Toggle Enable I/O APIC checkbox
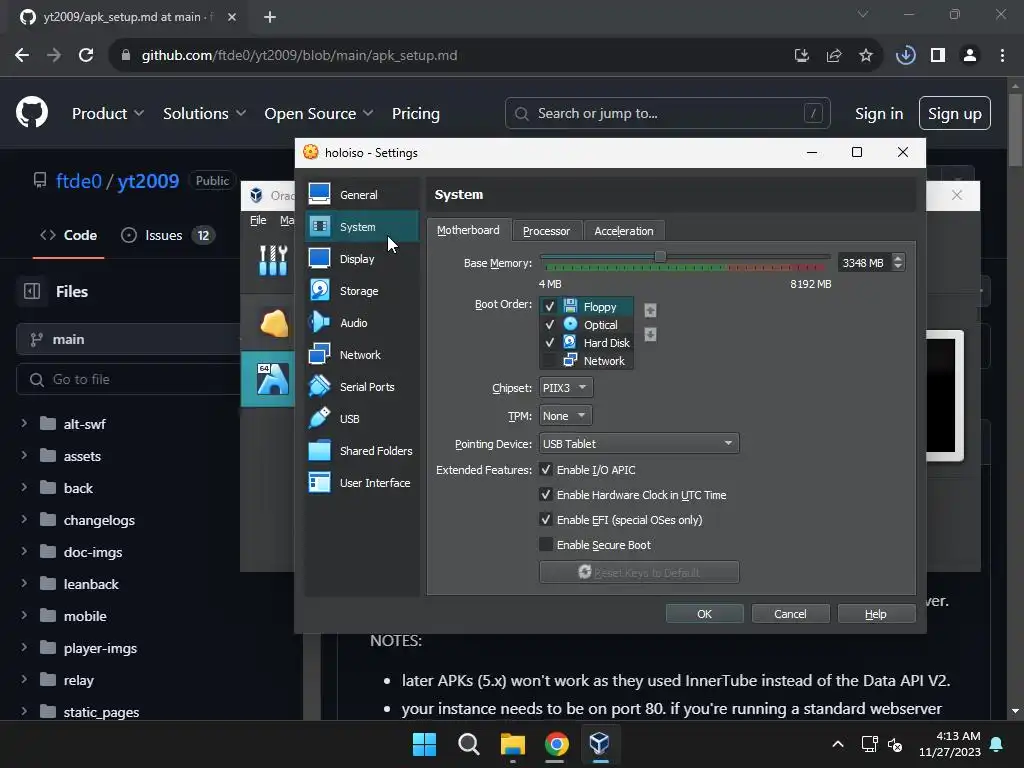This screenshot has width=1024, height=768. pos(546,470)
